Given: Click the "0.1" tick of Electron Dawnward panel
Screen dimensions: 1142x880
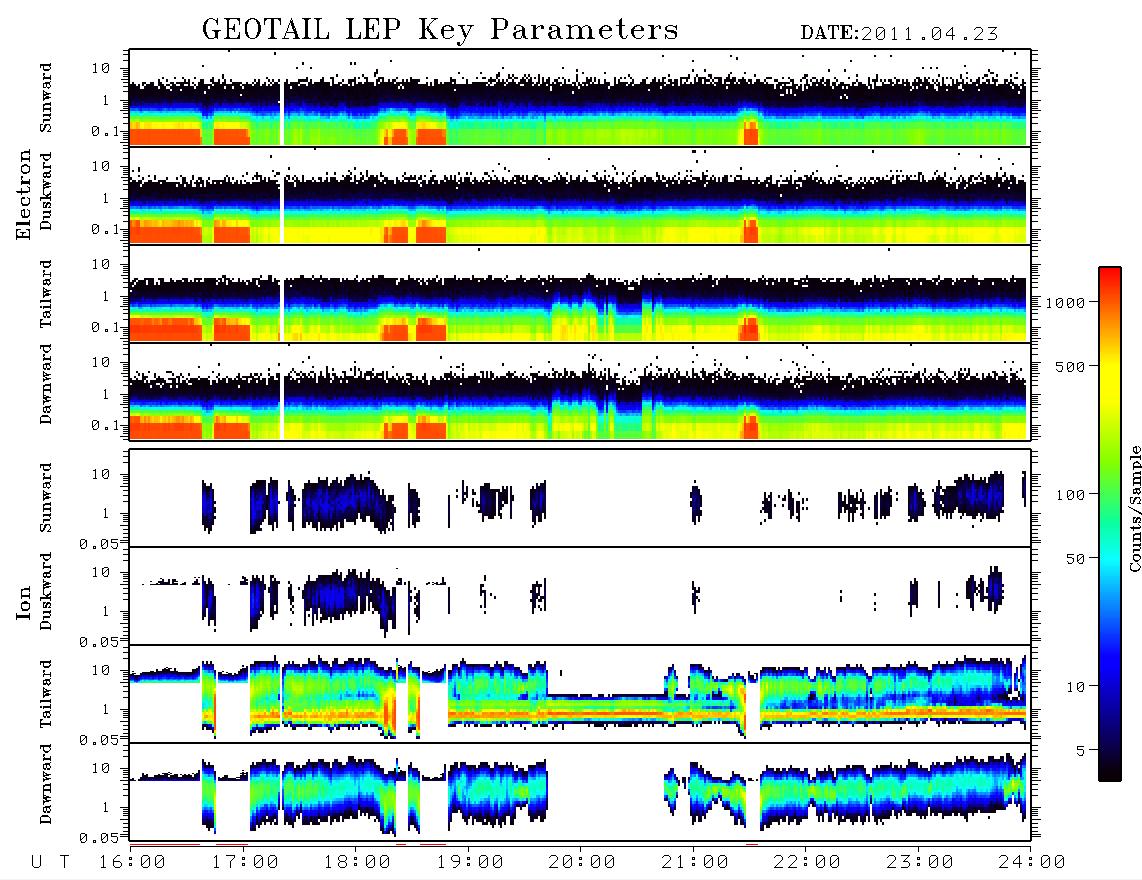Looking at the screenshot, I should pyautogui.click(x=104, y=425).
